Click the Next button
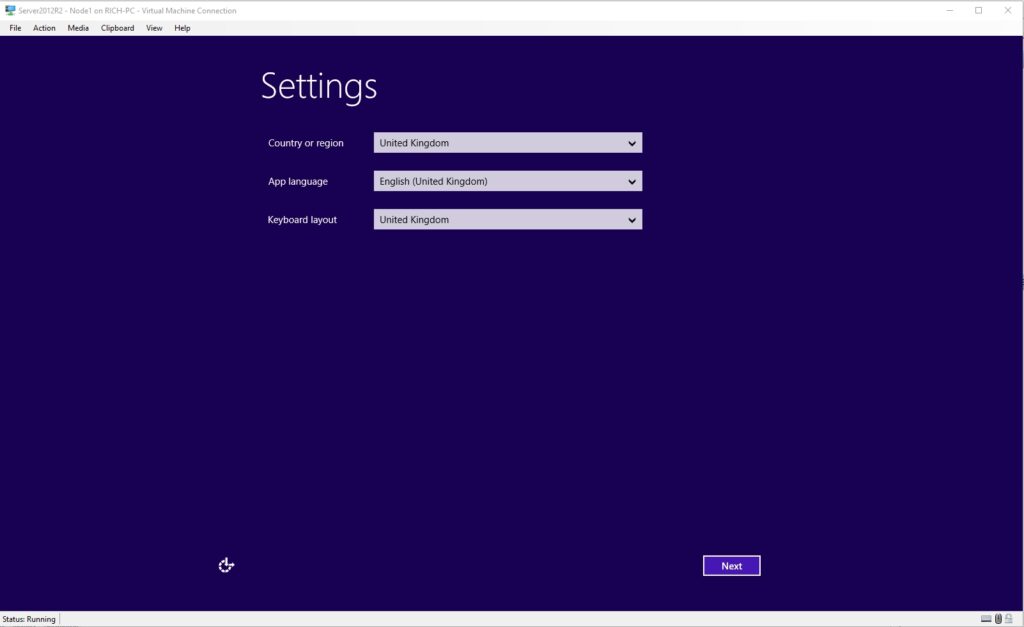 tap(731, 565)
